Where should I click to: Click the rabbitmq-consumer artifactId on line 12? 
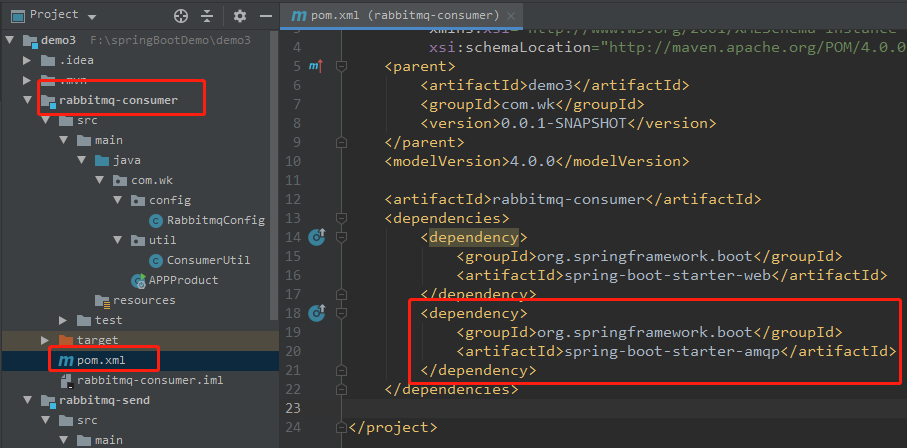[567, 199]
